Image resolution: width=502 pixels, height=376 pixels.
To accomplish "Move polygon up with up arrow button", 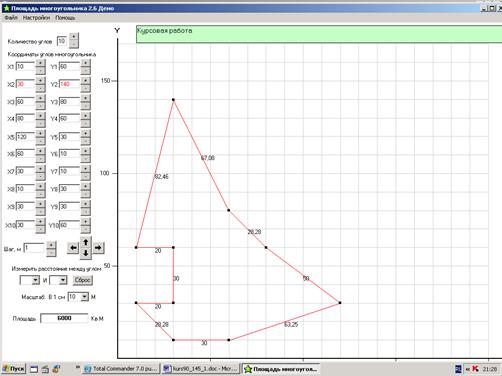I will point(86,242).
